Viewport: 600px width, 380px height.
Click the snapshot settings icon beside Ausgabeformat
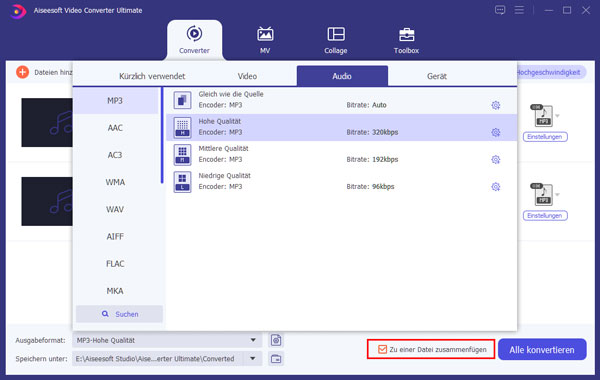(x=276, y=340)
